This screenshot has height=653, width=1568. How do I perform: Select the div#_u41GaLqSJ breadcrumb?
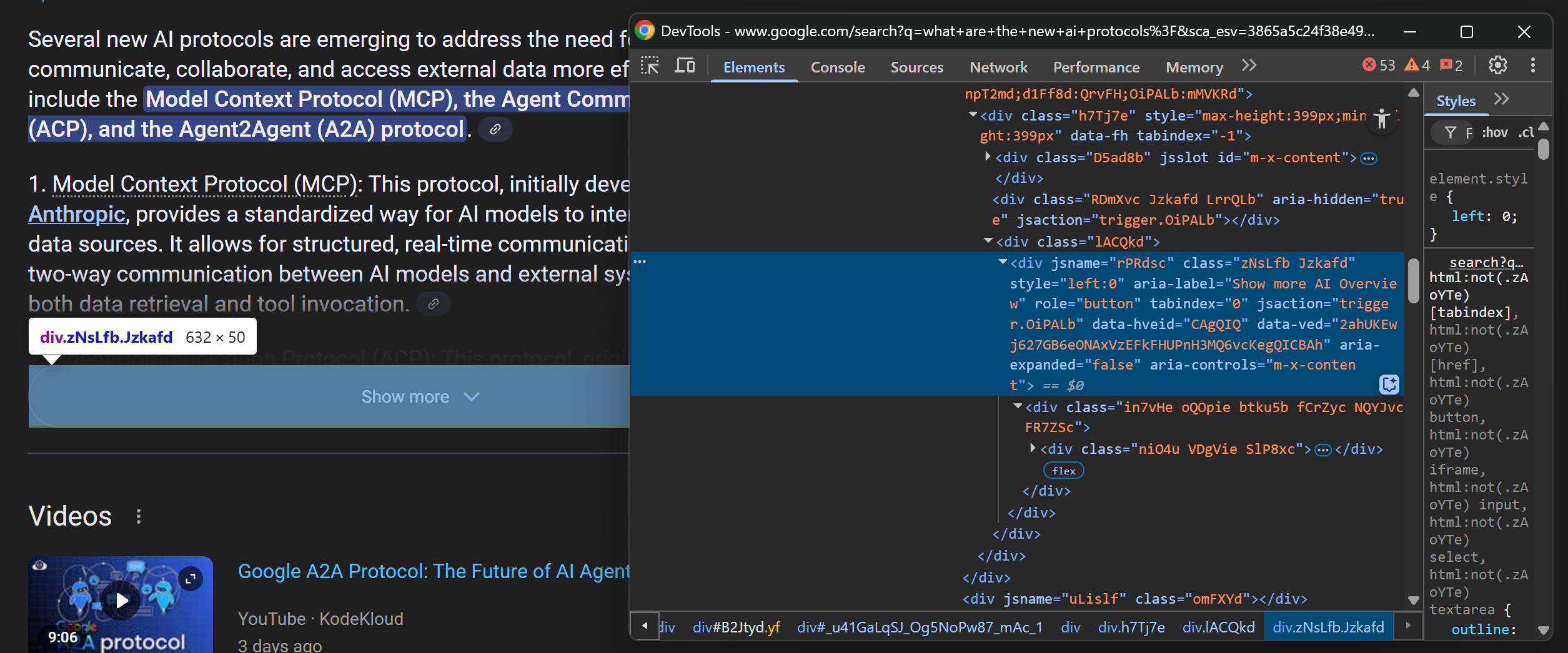[x=920, y=627]
